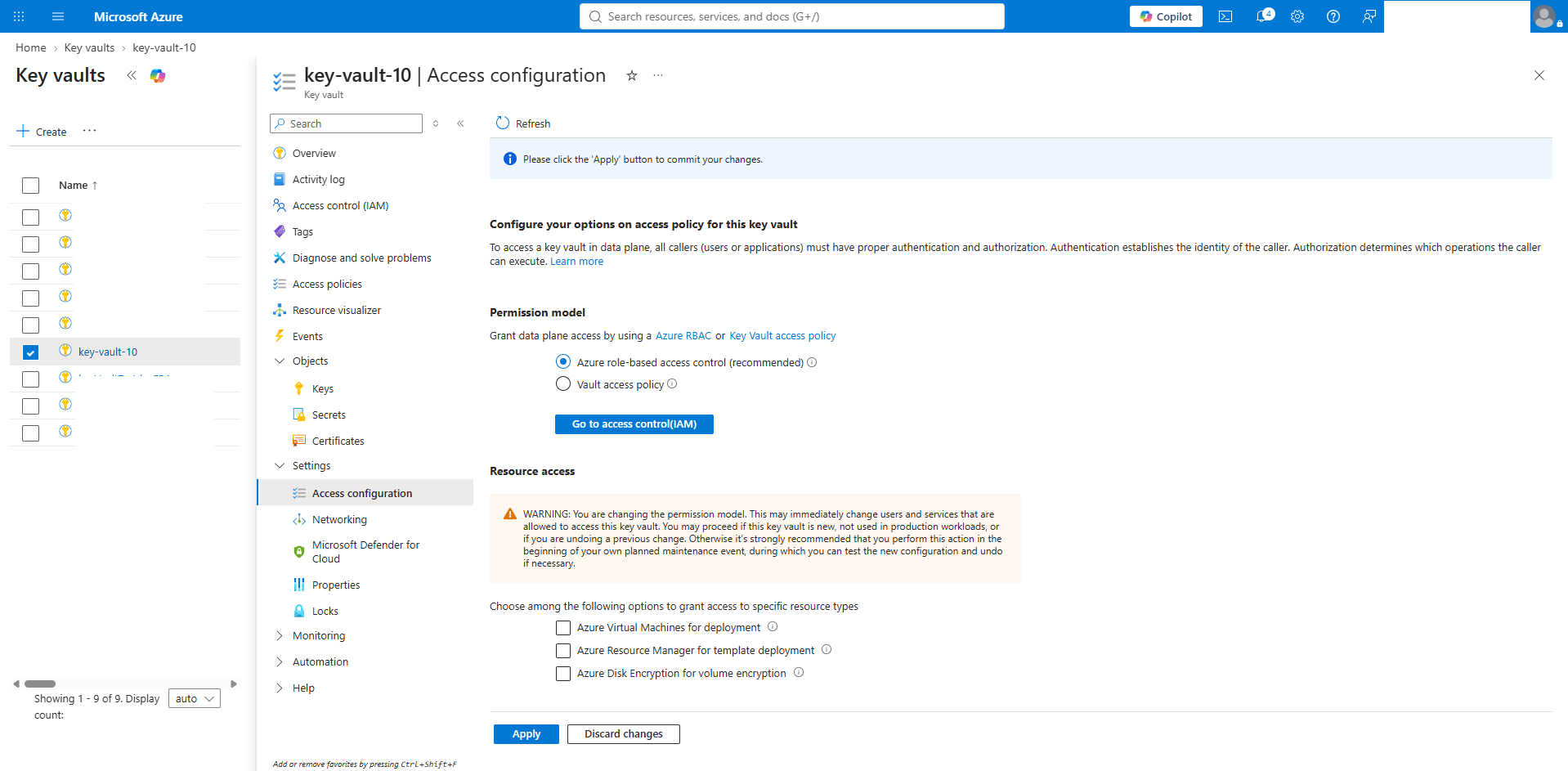Screen dimensions: 1568x771
Task: Enable Azure Virtual Machines for deployment checkbox
Action: [x=563, y=628]
